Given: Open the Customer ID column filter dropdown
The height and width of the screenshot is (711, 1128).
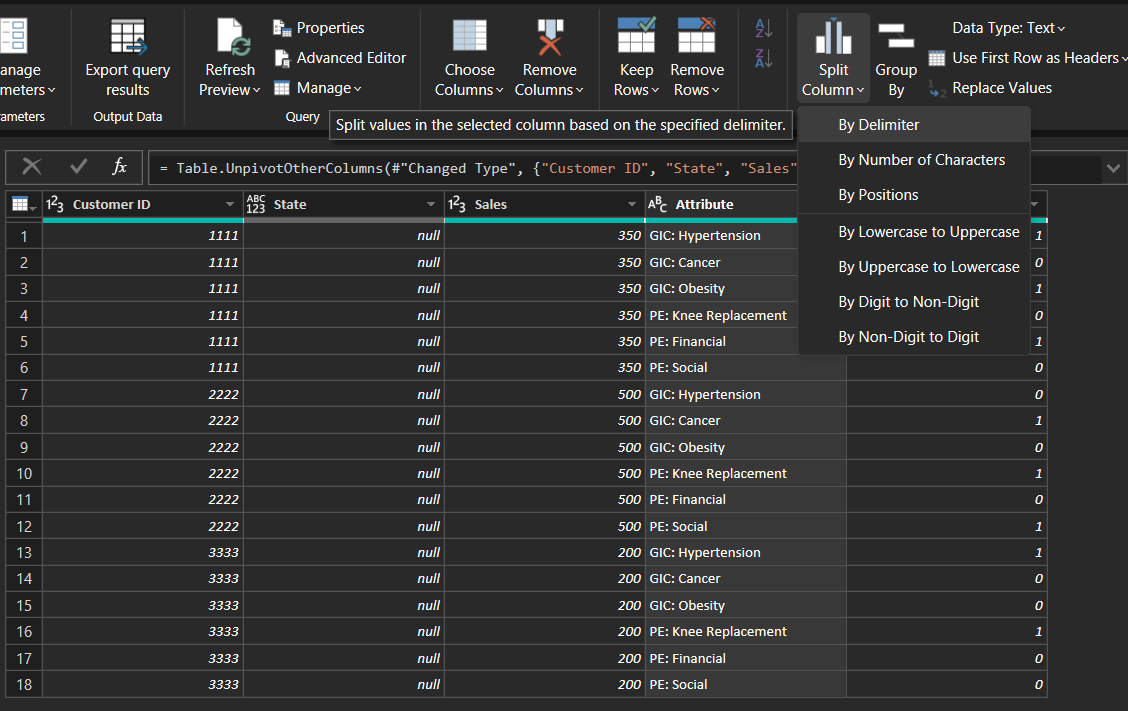Looking at the screenshot, I should pyautogui.click(x=229, y=204).
